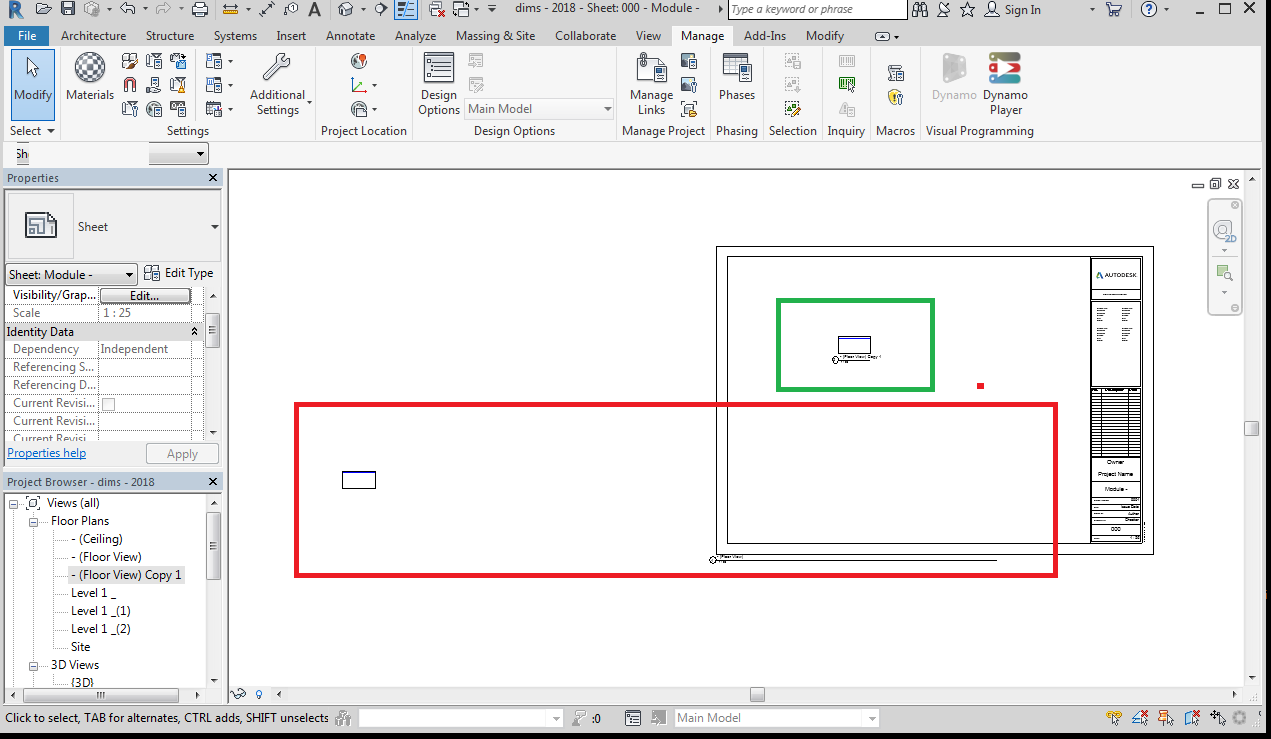Open the View tab
This screenshot has height=739, width=1271.
pos(648,36)
